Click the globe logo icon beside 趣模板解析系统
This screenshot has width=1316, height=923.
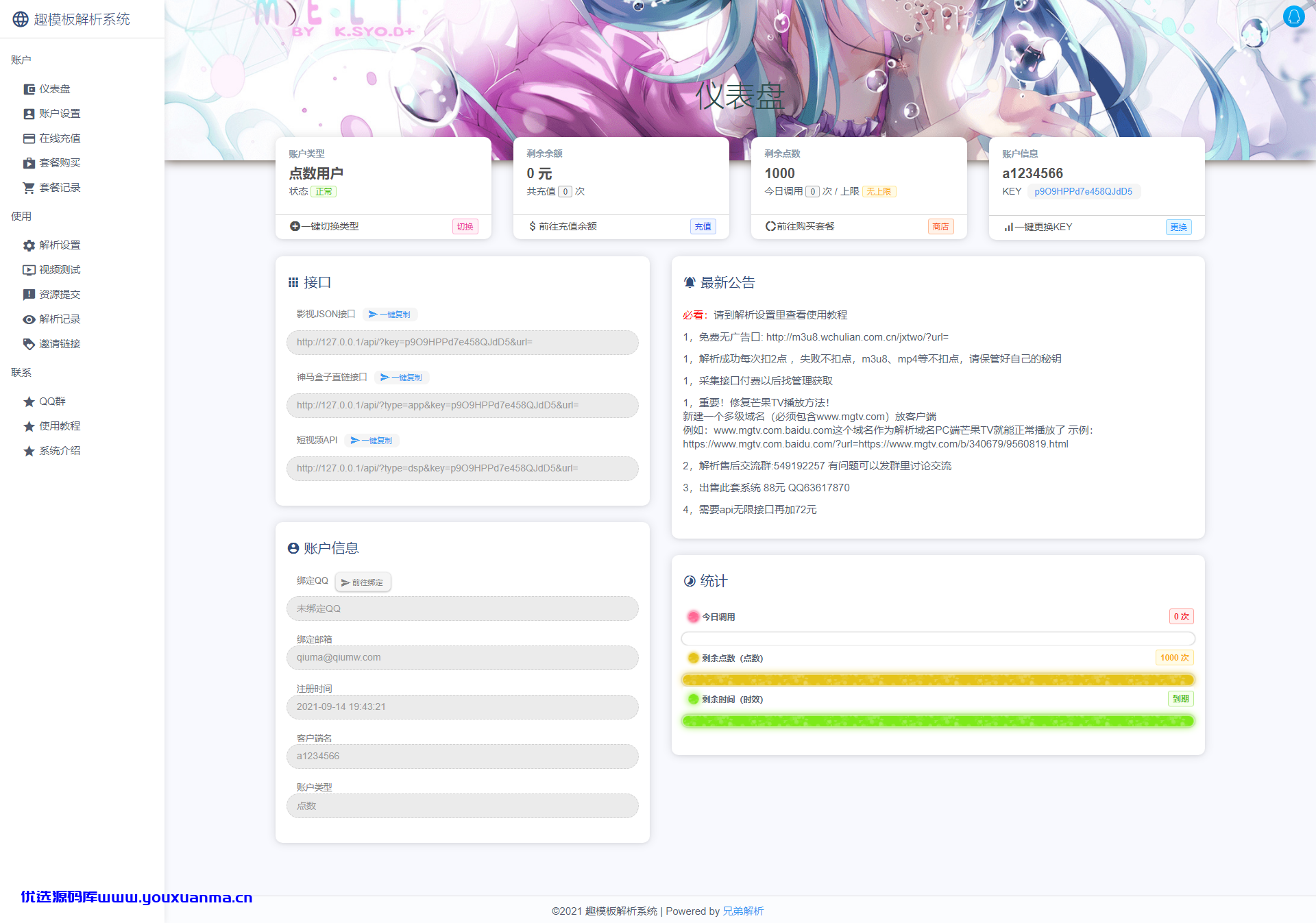click(x=21, y=19)
